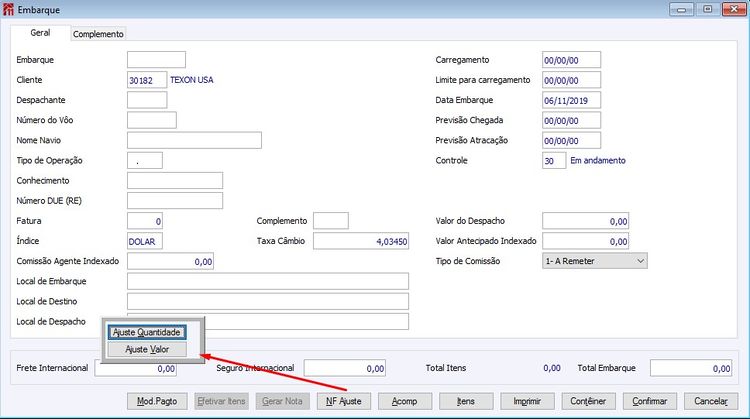The height and width of the screenshot is (419, 750).
Task: Focus the Nome Navio field
Action: [194, 140]
